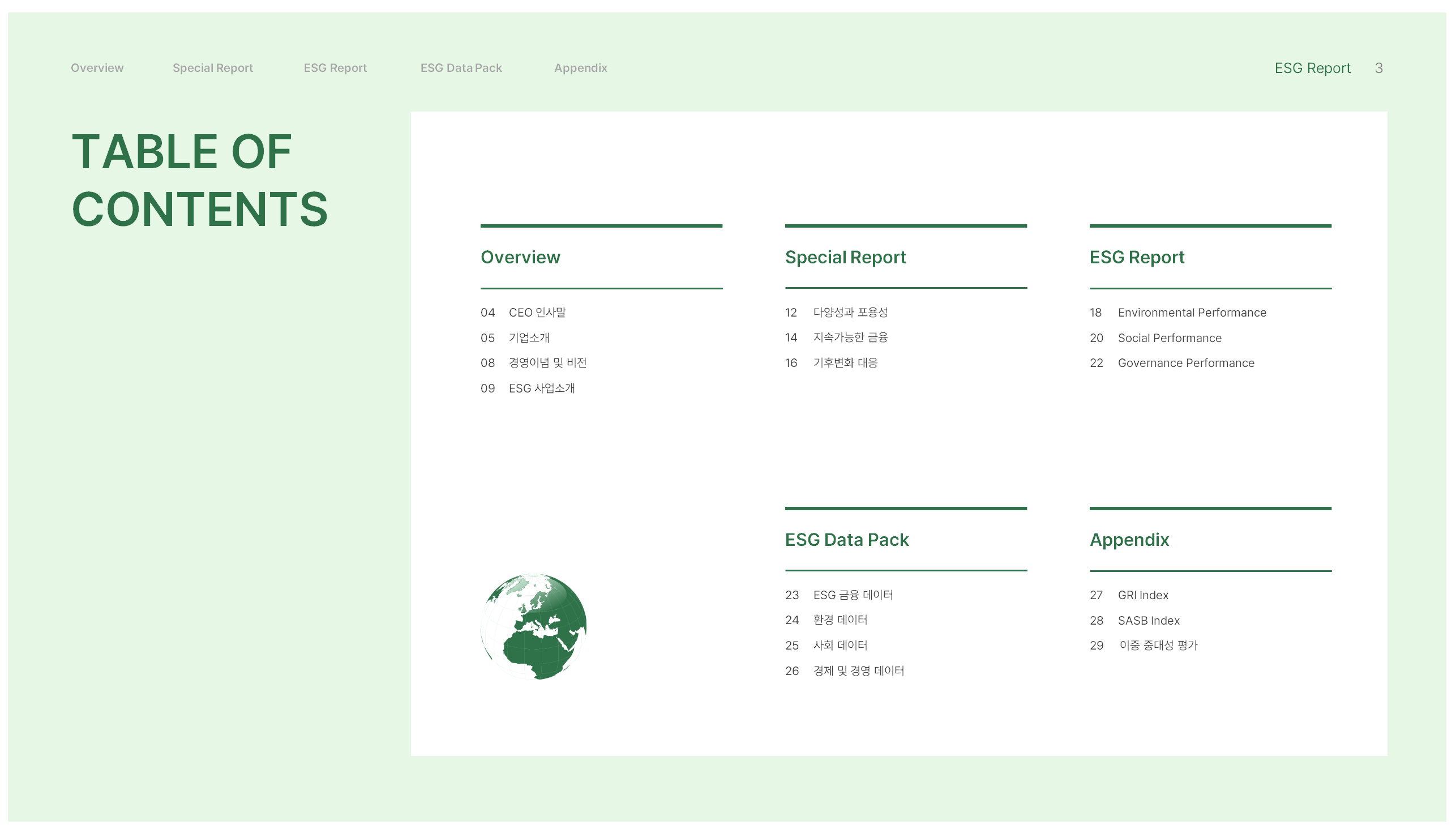
Task: Switch to Special Report top navigation tab
Action: click(x=213, y=68)
